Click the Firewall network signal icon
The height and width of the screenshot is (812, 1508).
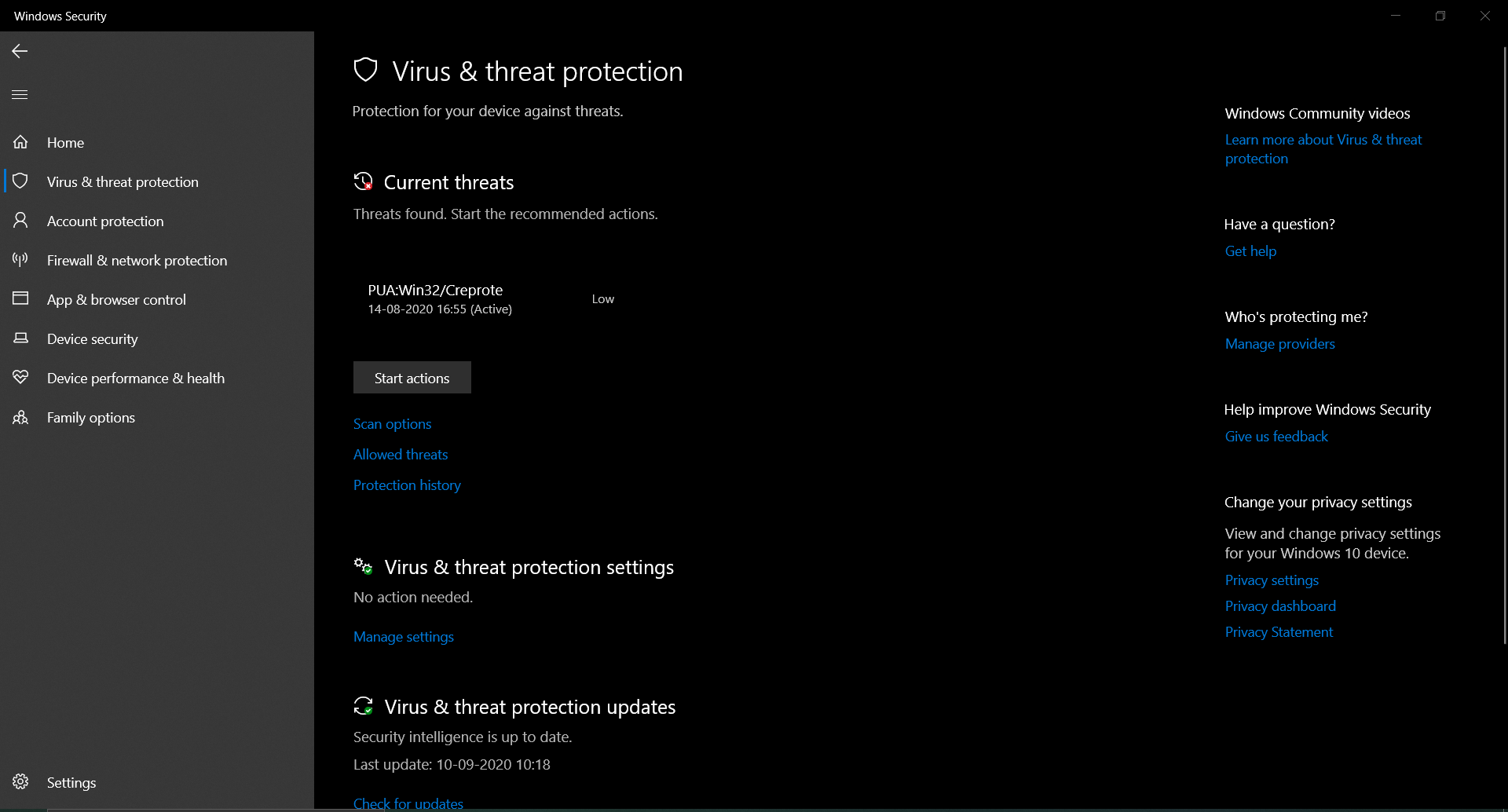20,260
